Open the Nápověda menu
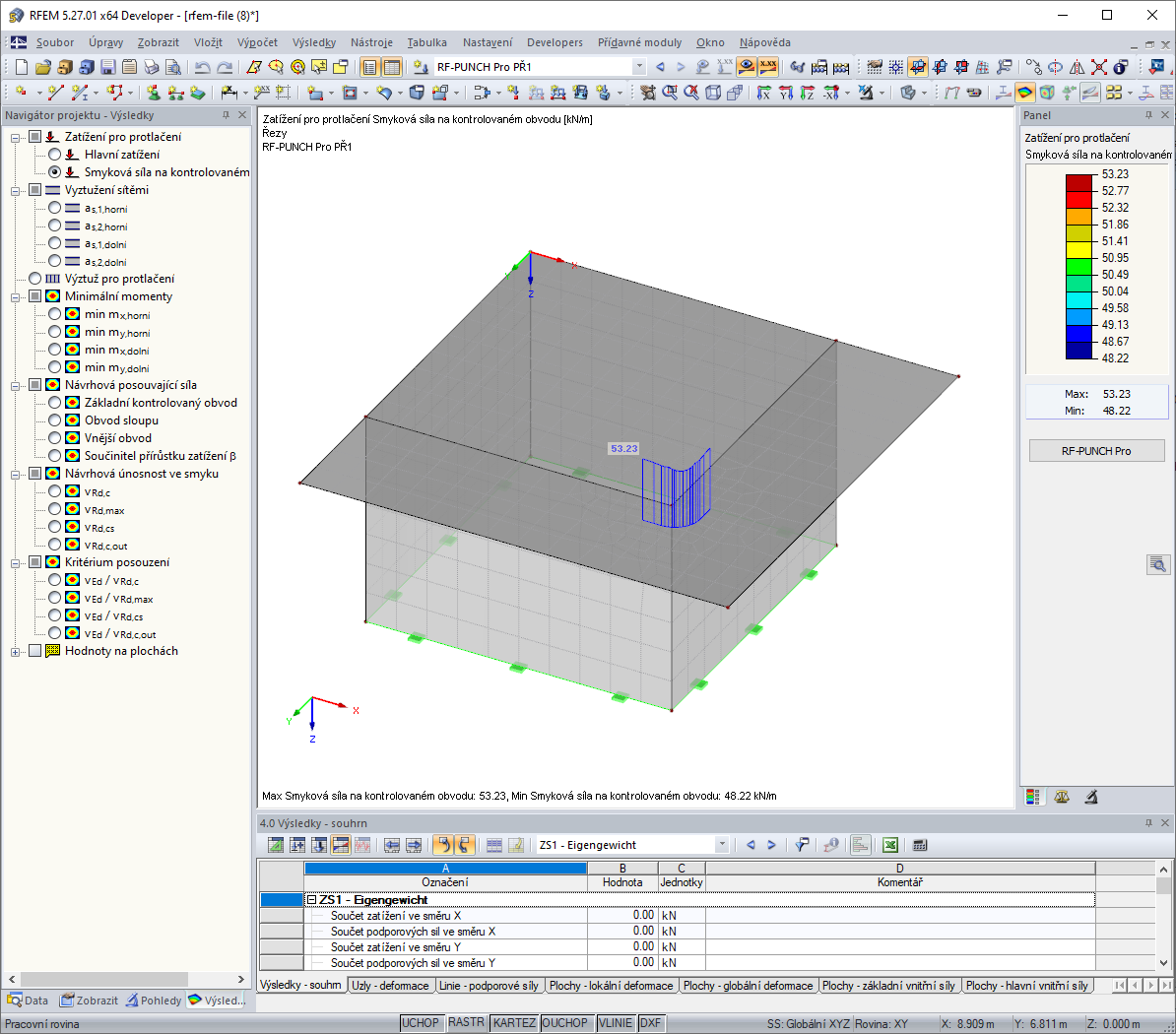The height and width of the screenshot is (1034, 1176). [x=765, y=42]
